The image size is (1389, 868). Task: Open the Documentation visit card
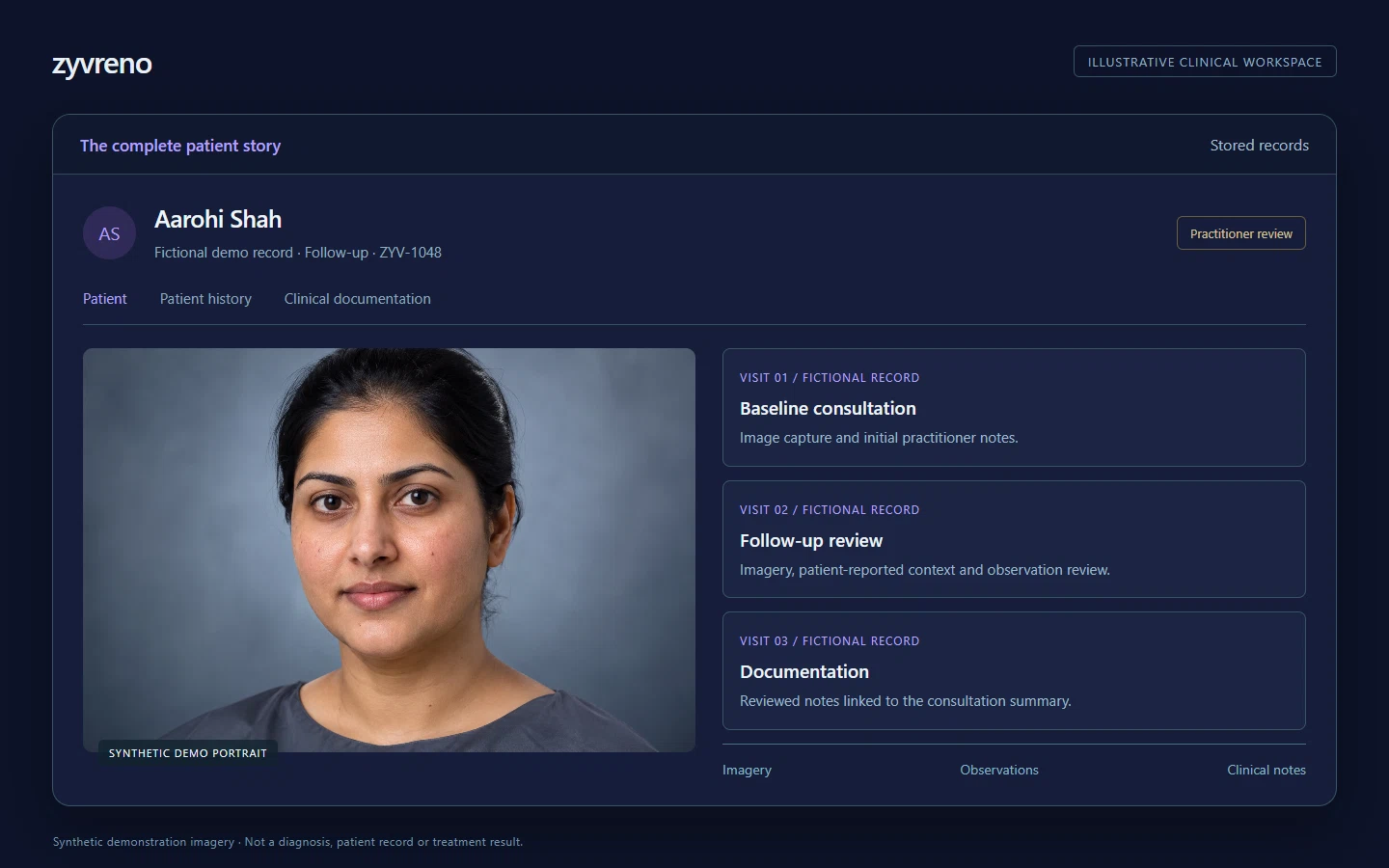click(1014, 671)
